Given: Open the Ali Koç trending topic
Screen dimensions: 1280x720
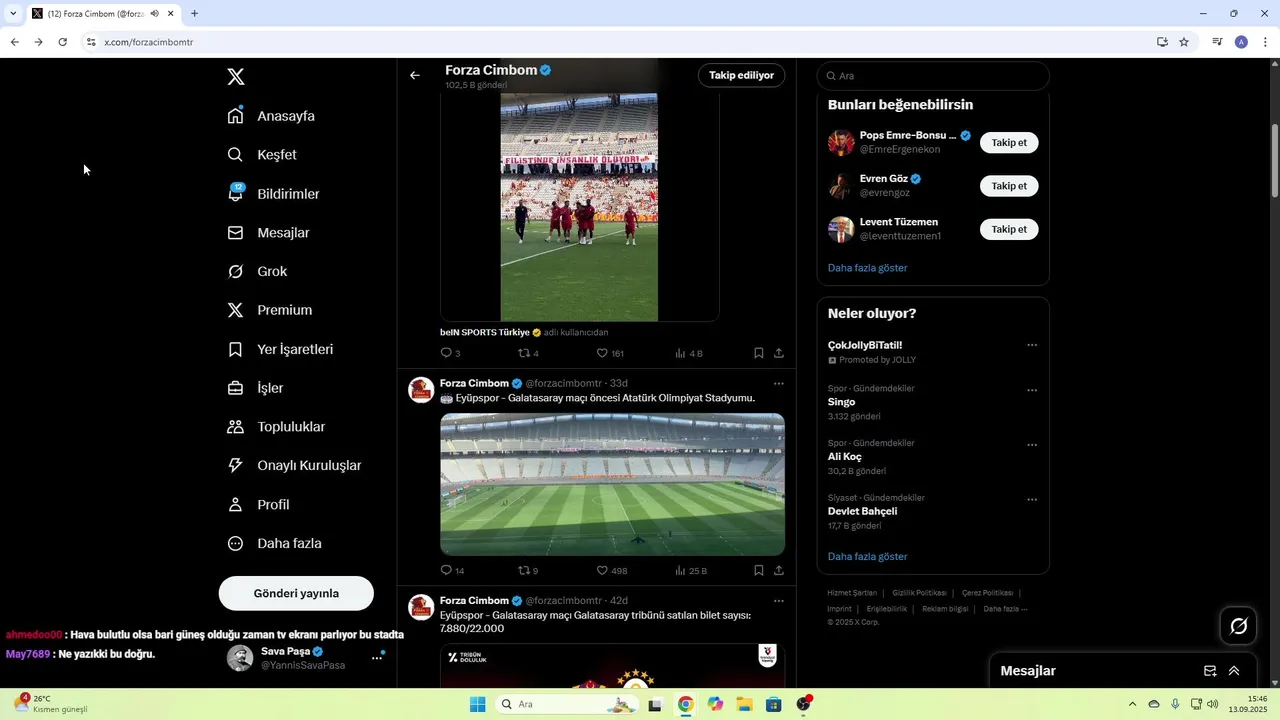Looking at the screenshot, I should (845, 456).
